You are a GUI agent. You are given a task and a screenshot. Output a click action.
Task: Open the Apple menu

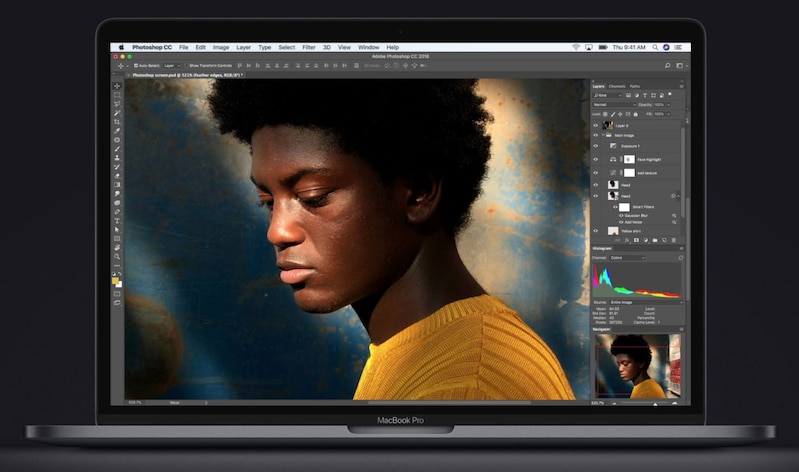coord(121,47)
